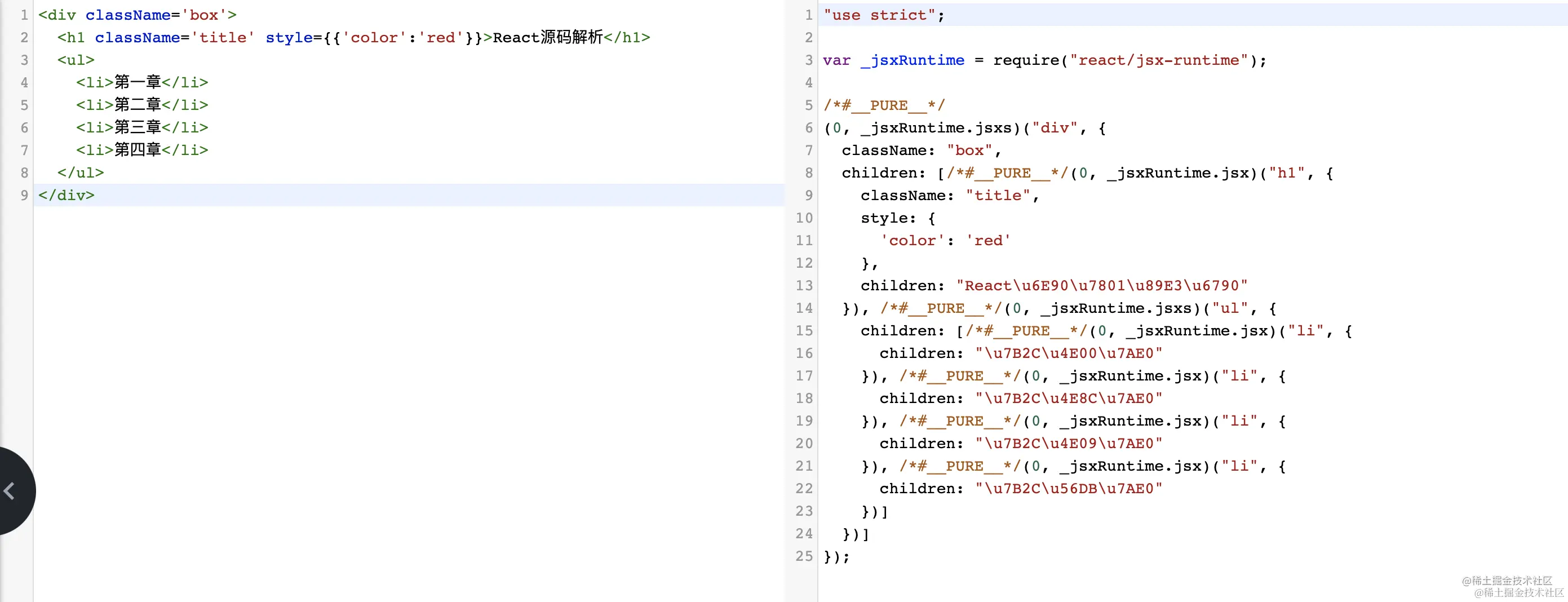
Task: Click the standalone /*#__PURE__*/ comment on output line 5
Action: point(884,105)
